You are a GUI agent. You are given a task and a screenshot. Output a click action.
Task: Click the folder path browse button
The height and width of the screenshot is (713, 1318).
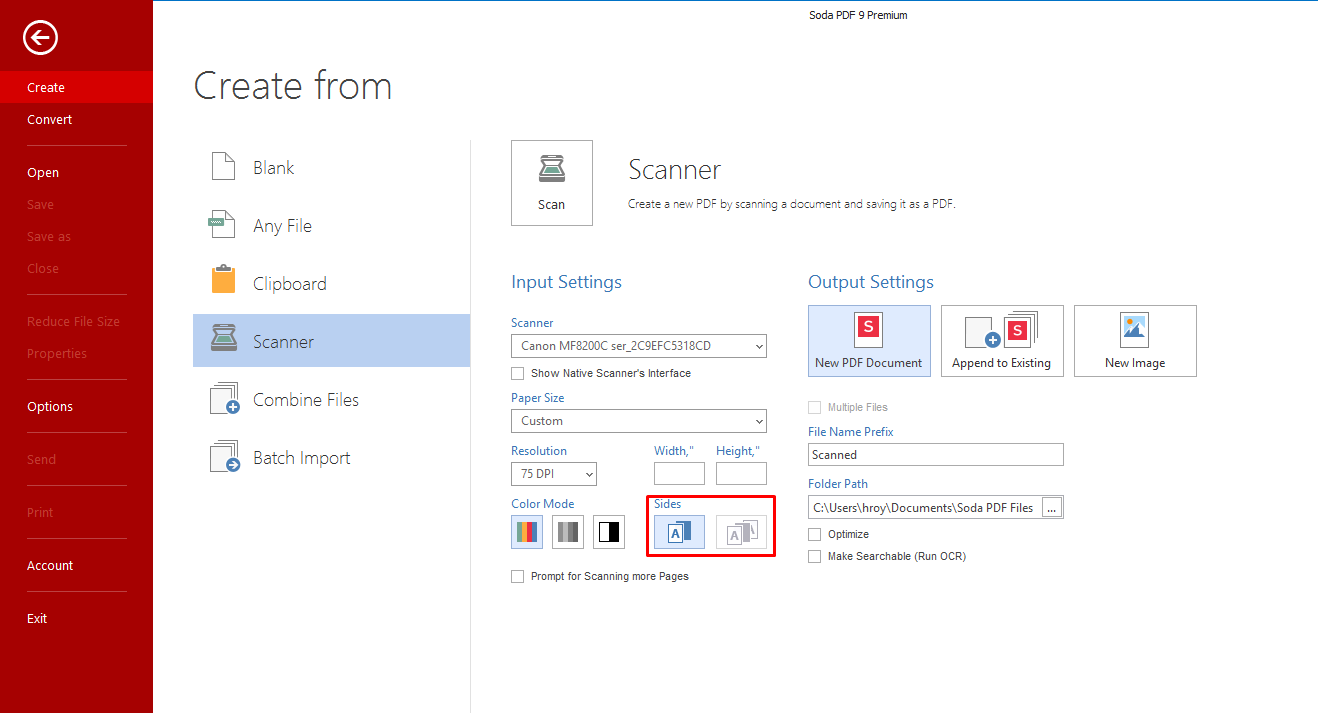point(1051,508)
